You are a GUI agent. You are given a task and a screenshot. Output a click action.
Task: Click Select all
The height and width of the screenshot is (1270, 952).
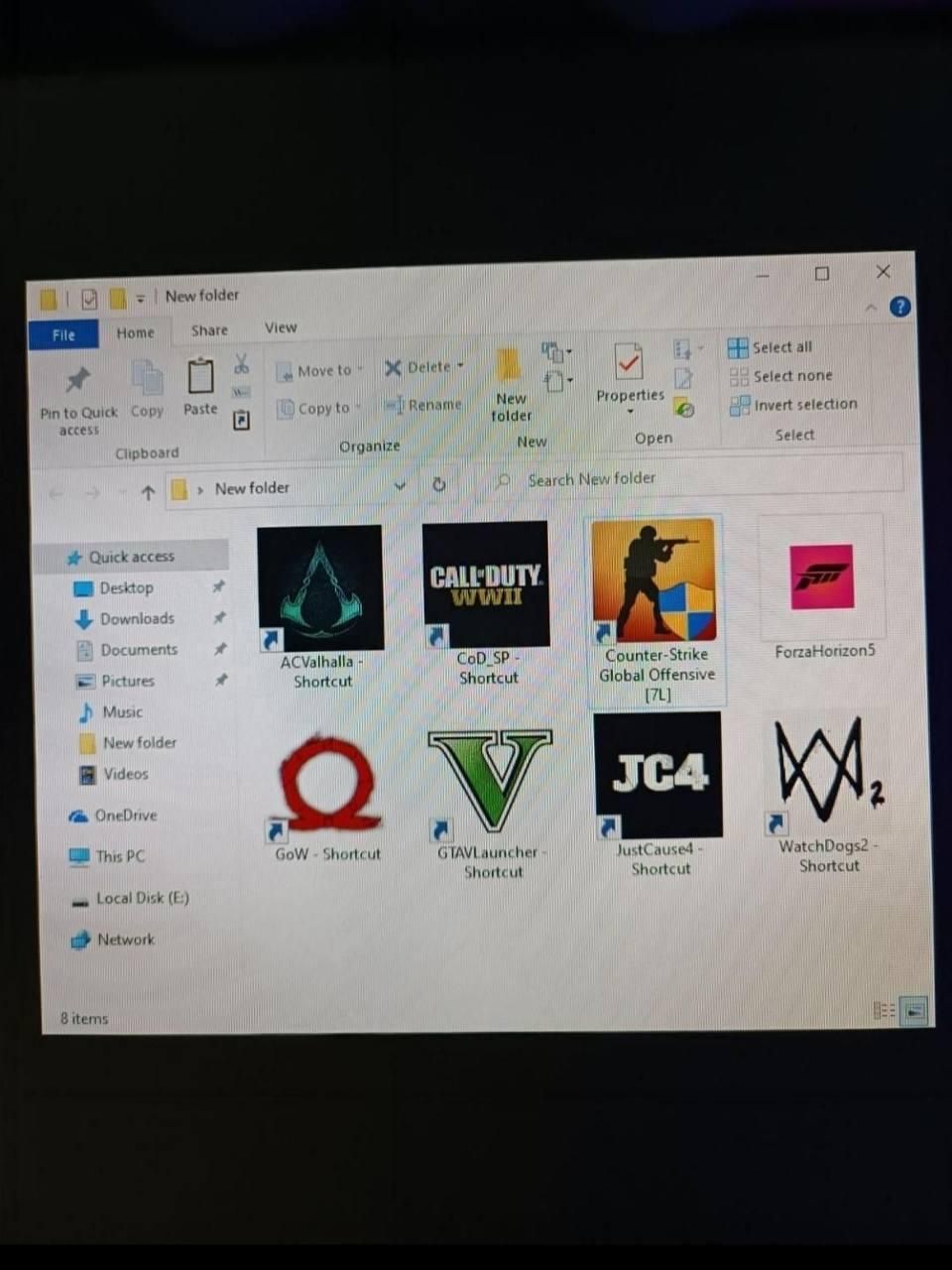coord(771,347)
